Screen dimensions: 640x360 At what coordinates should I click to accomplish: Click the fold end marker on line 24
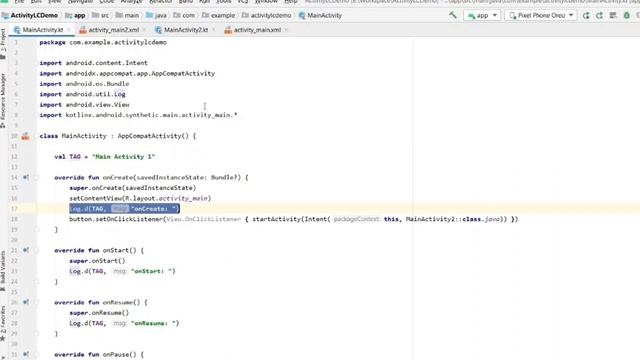pyautogui.click(x=36, y=282)
